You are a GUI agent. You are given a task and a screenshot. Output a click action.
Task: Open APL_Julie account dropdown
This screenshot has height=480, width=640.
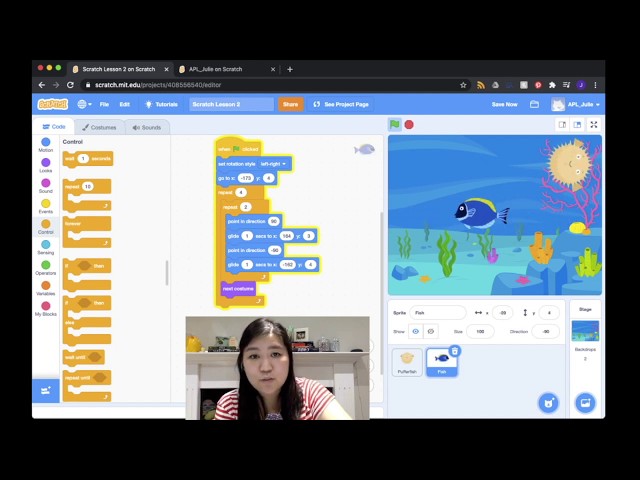pos(576,104)
